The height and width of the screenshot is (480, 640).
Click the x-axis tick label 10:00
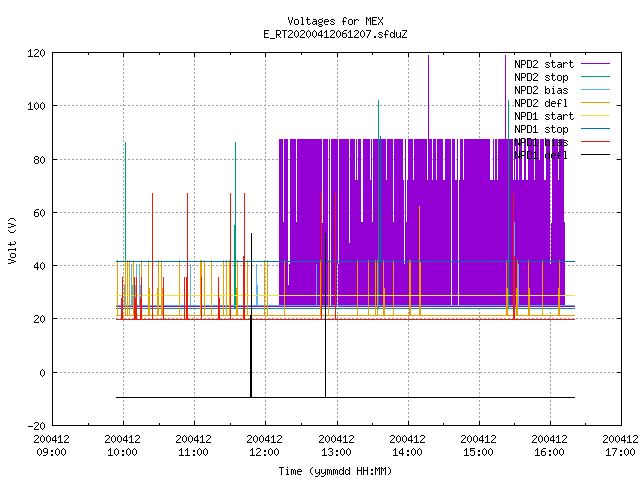[x=122, y=452]
